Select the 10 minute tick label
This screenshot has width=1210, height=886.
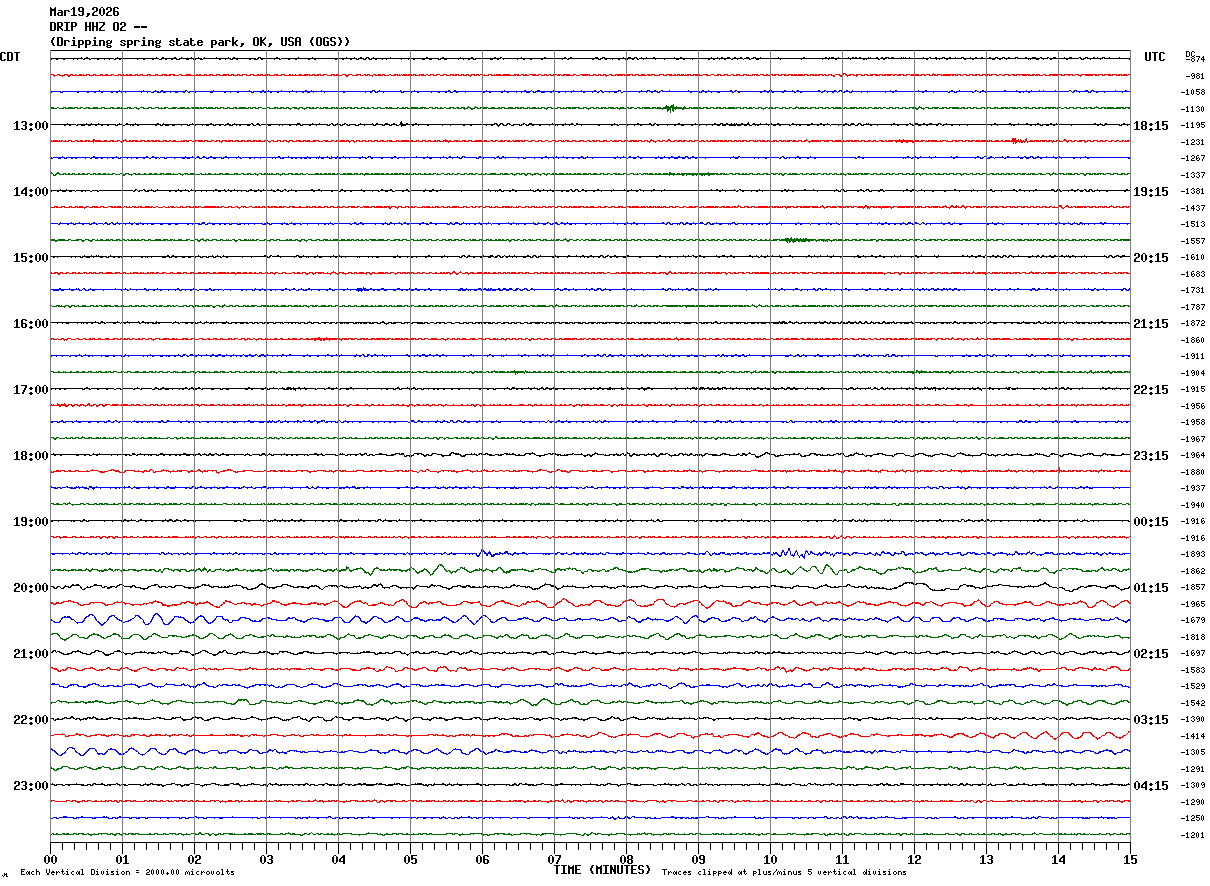[x=770, y=859]
